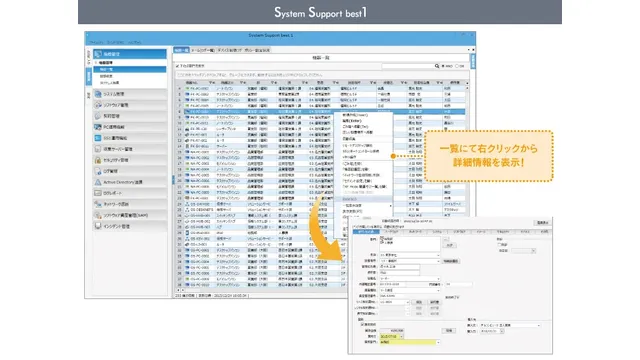
Task: Toggle the unchecked checkbox at the detail window's upper right
Action: pos(499,244)
